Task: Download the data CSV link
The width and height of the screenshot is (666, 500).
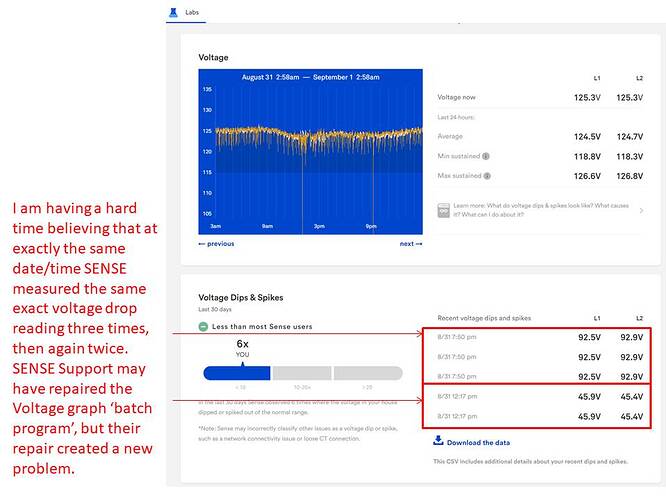Action: 478,443
